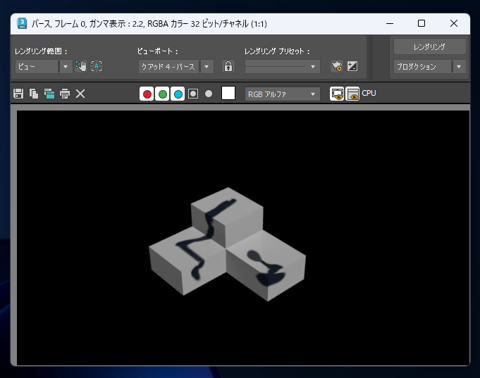Open the environment and effects exposure icon
This screenshot has height=378, width=480.
(352, 66)
